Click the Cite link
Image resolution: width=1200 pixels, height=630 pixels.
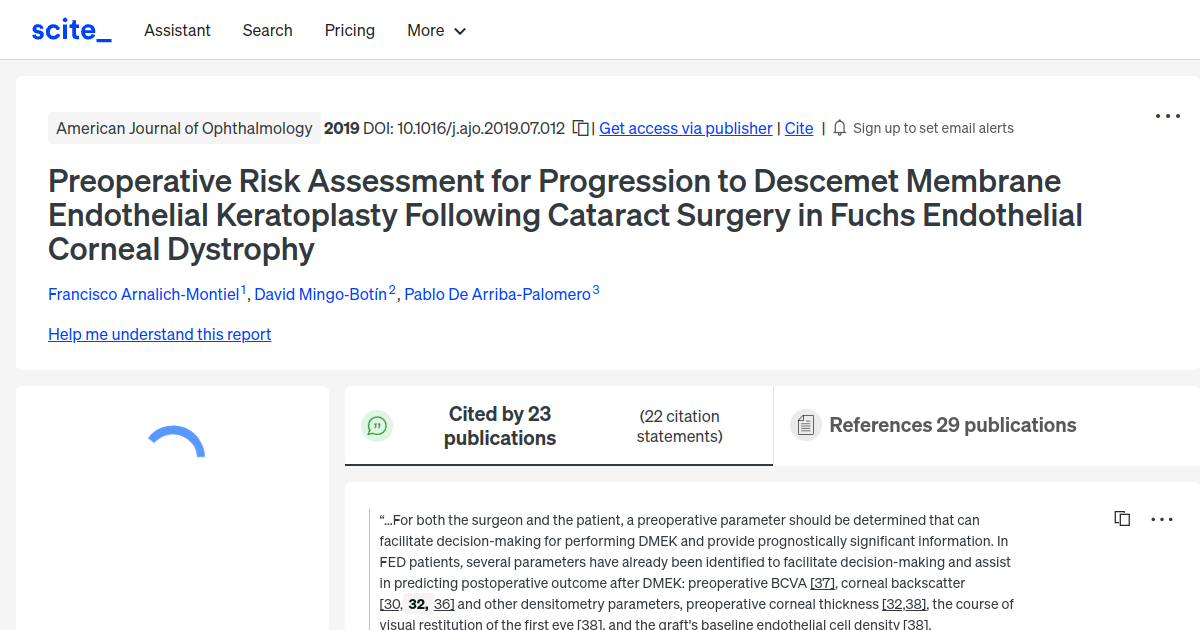pos(799,128)
